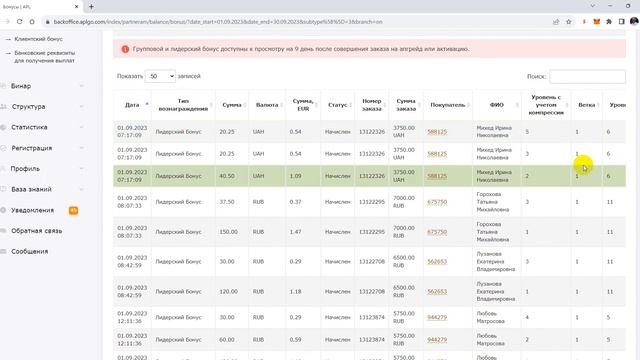Open the tab search chevron in title bar
The height and width of the screenshot is (360, 640).
point(592,6)
